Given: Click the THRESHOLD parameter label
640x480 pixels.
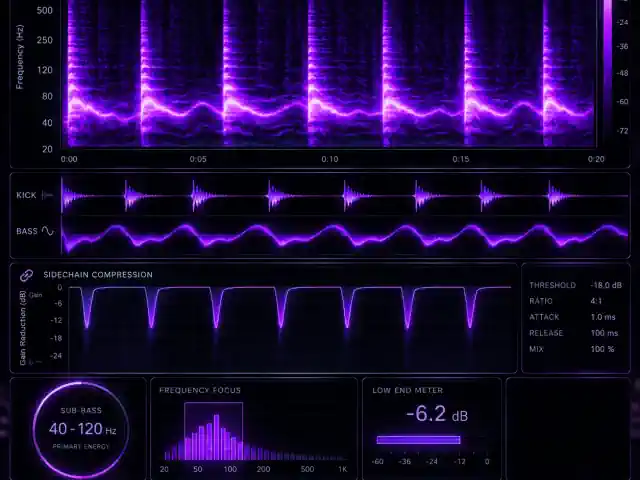Looking at the screenshot, I should coord(553,285).
